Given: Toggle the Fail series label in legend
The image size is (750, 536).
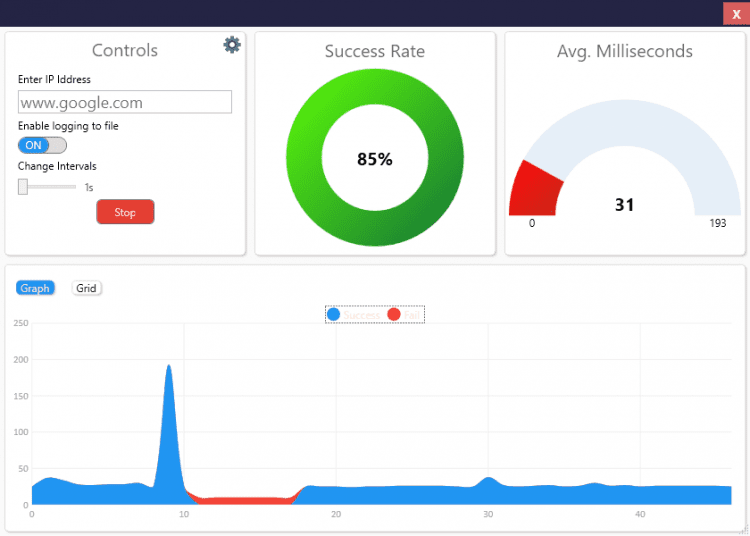Looking at the screenshot, I should [x=411, y=315].
